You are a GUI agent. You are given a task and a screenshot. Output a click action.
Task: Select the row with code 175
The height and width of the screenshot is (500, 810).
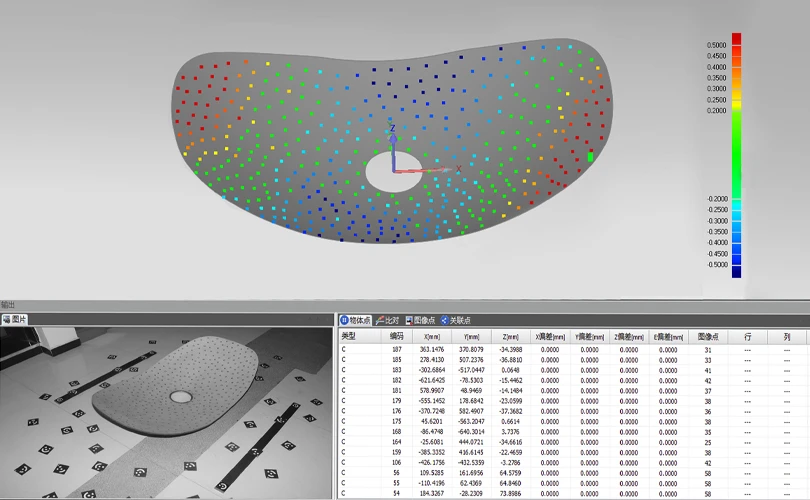pyautogui.click(x=572, y=421)
